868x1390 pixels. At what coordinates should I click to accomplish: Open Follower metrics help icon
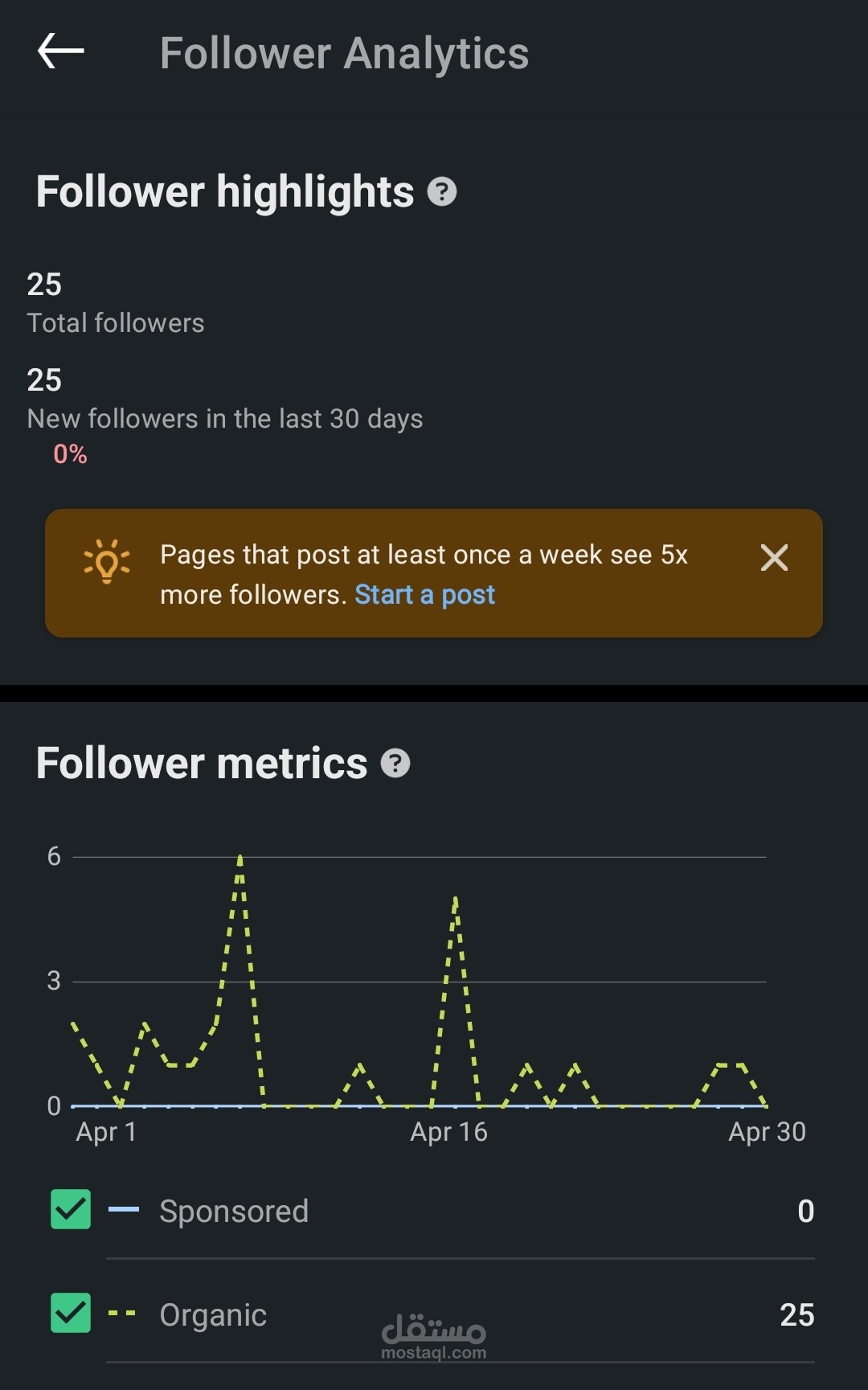coord(395,763)
